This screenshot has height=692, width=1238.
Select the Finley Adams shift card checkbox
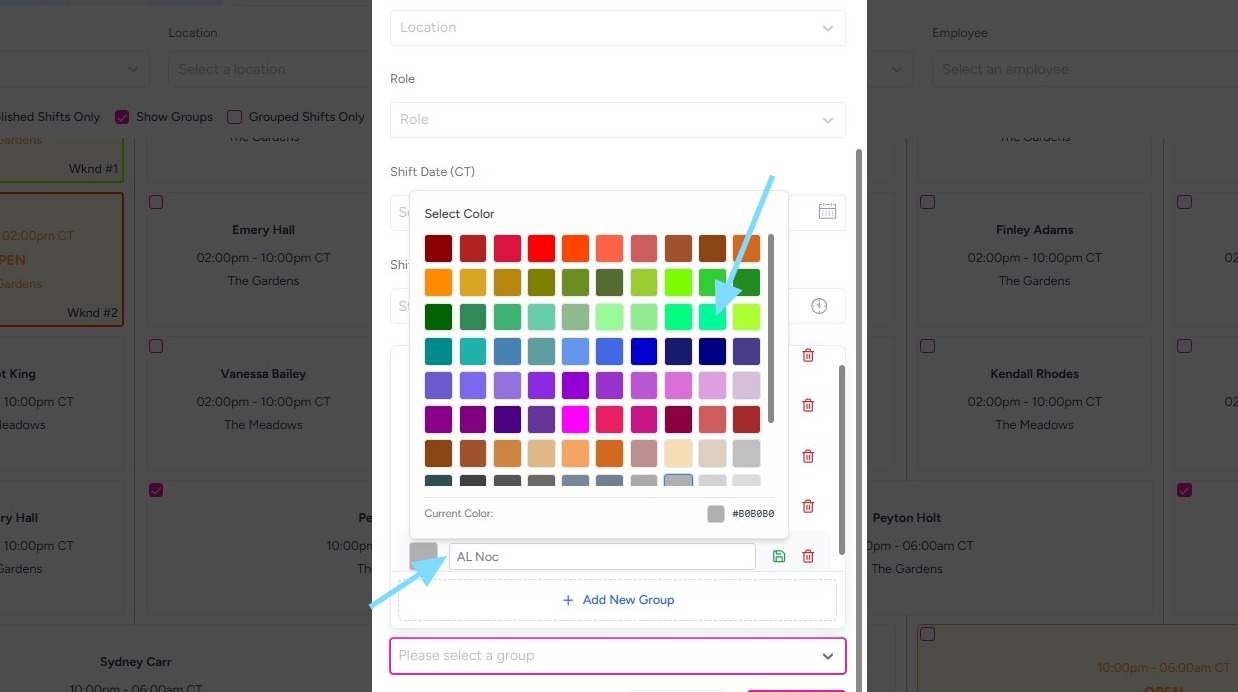click(928, 202)
